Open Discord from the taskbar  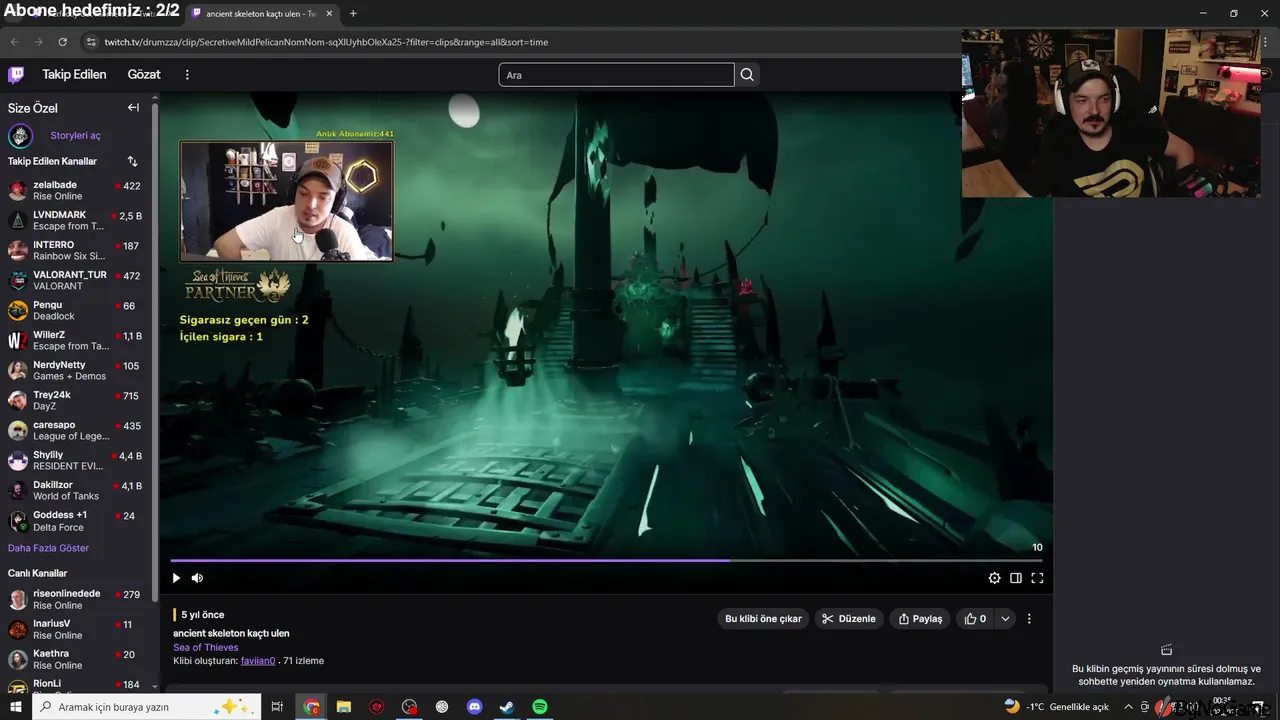point(475,707)
